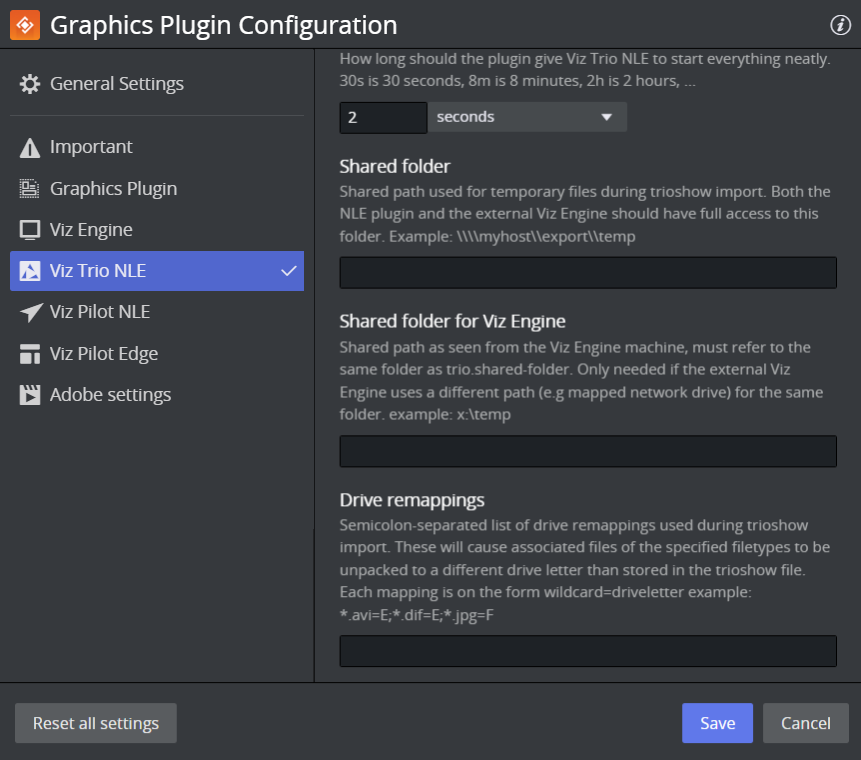Click Reset all settings
The width and height of the screenshot is (861, 760).
95,723
